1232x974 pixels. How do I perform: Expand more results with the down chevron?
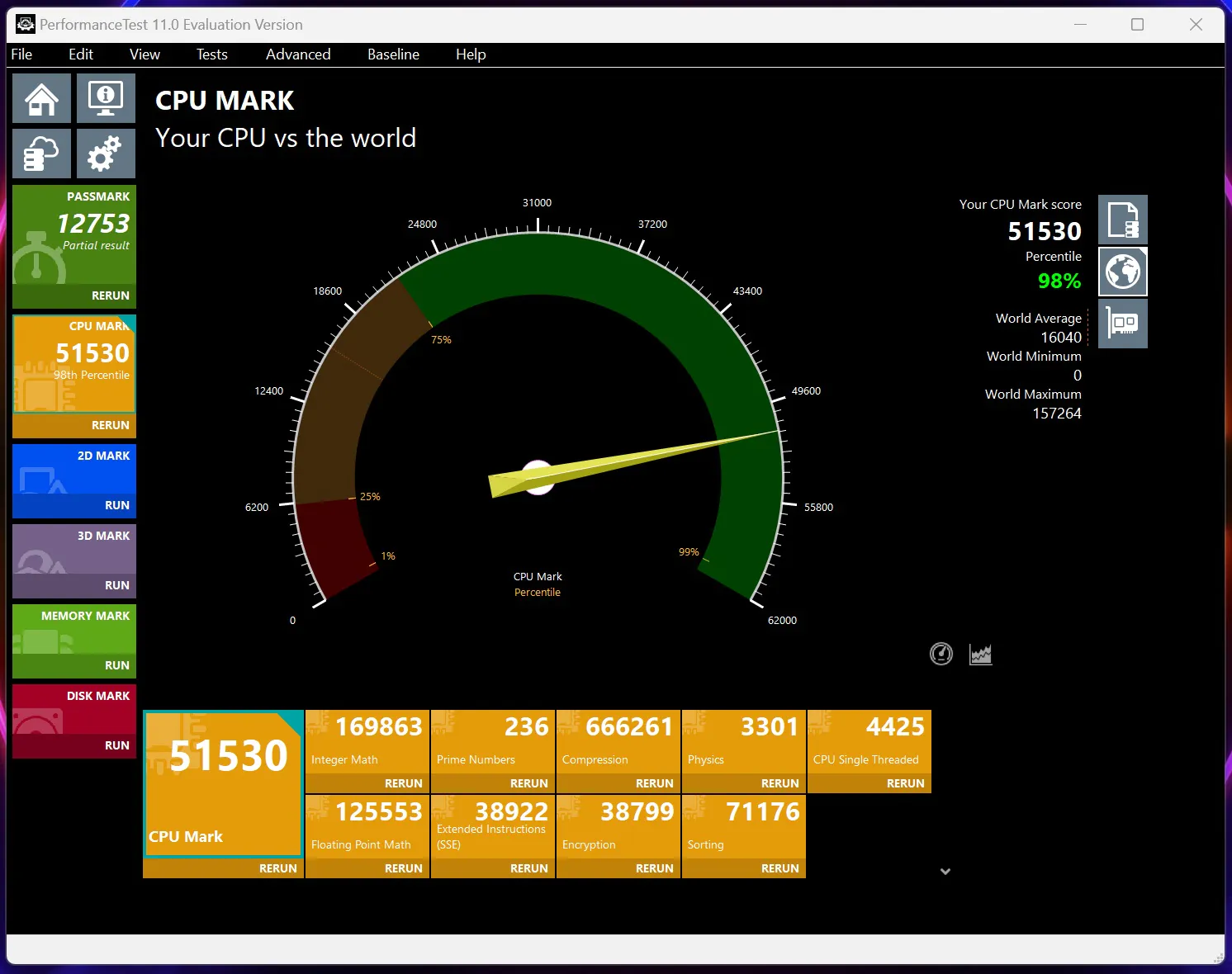(945, 871)
